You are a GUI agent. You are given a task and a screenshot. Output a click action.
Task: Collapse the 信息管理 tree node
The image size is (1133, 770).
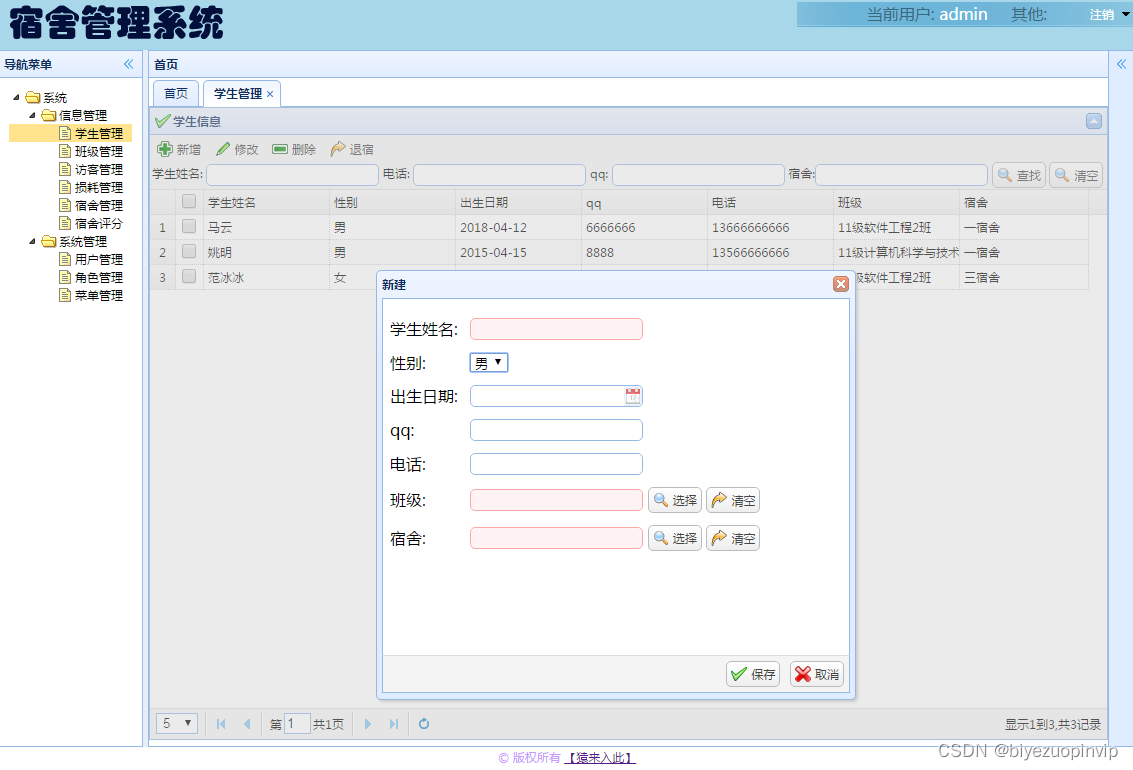click(31, 114)
